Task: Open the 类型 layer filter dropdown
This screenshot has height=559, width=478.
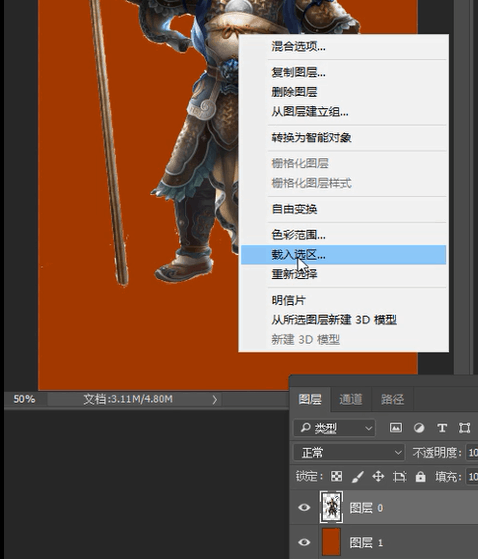Action: (334, 428)
